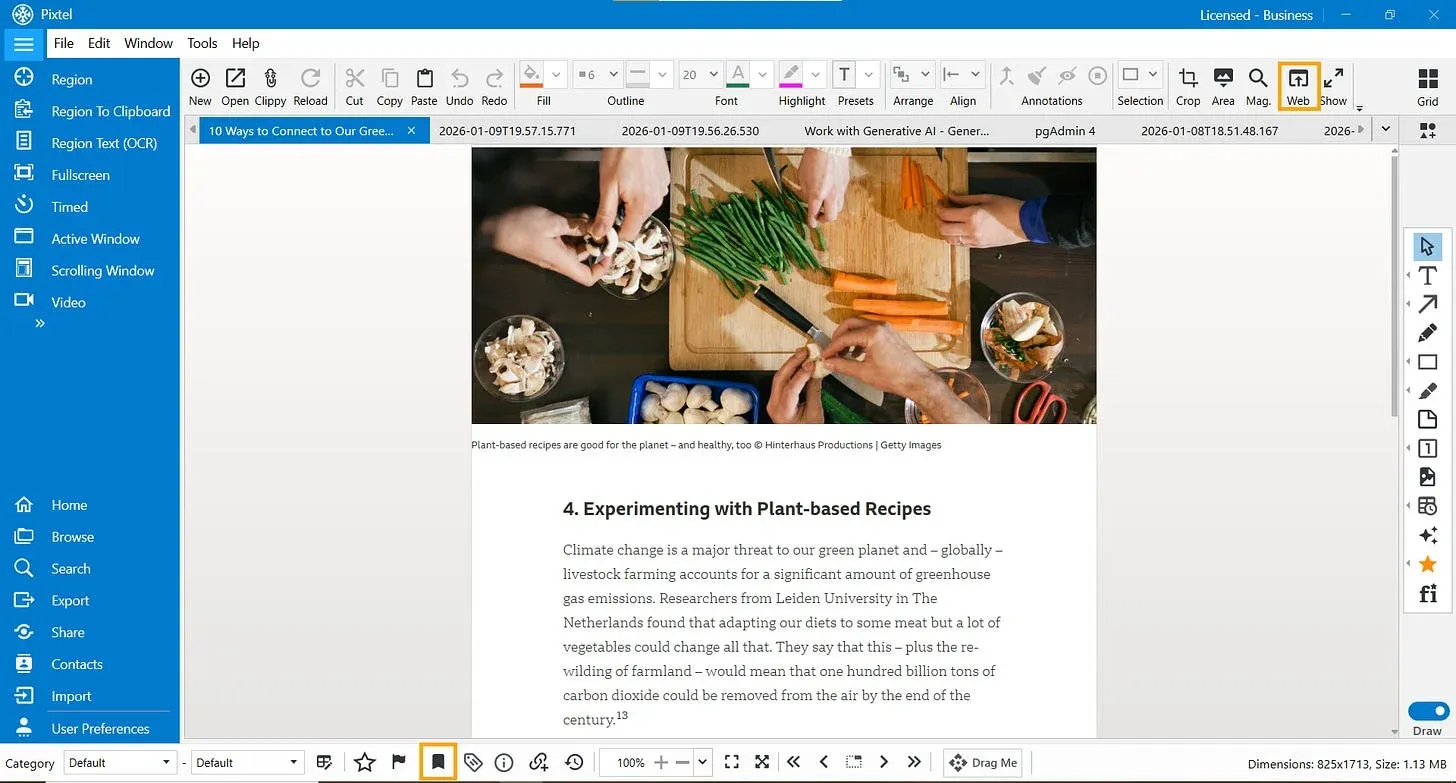Open the first Category Default dropdown
Screen dimensions: 1456x783
[x=120, y=762]
